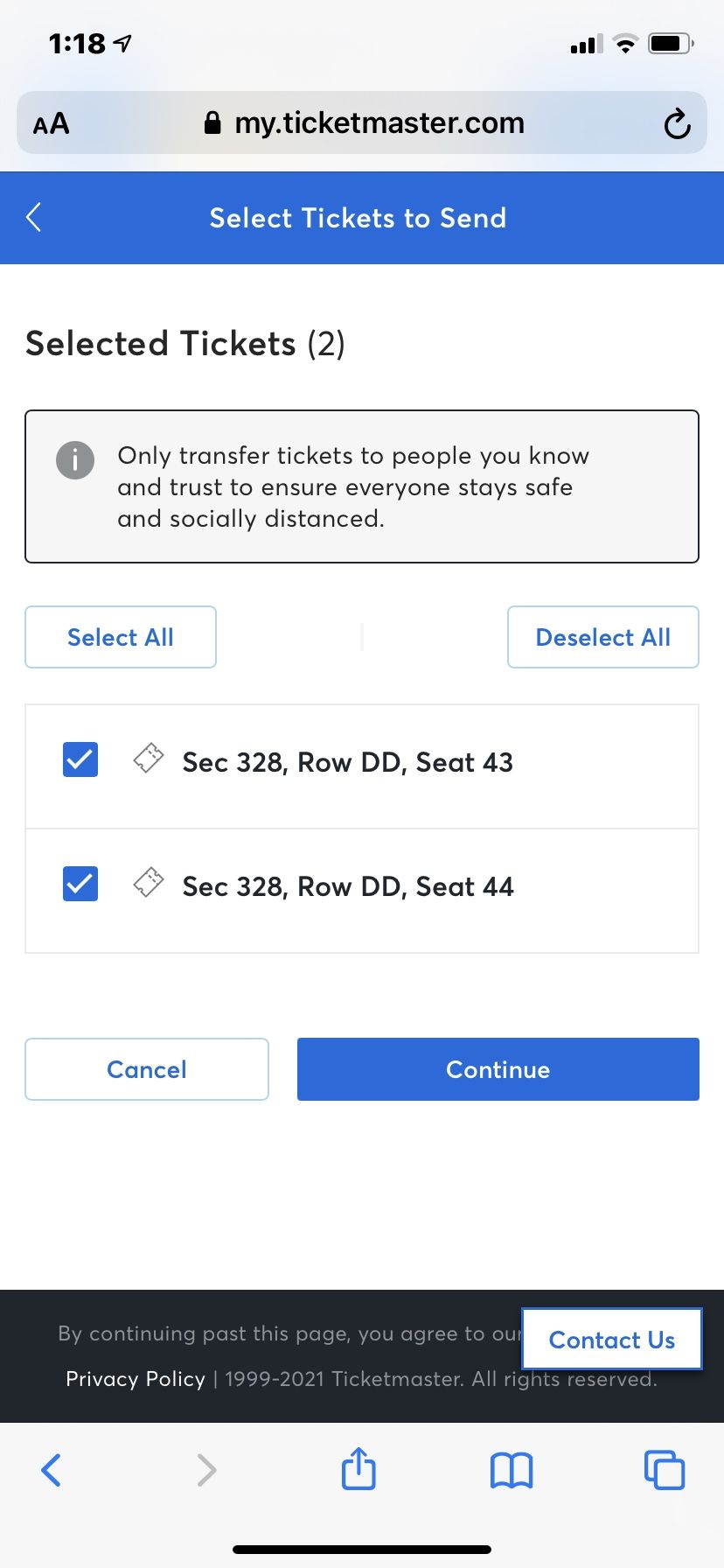This screenshot has height=1568, width=724.
Task: Click the Deselect All button
Action: click(x=603, y=637)
